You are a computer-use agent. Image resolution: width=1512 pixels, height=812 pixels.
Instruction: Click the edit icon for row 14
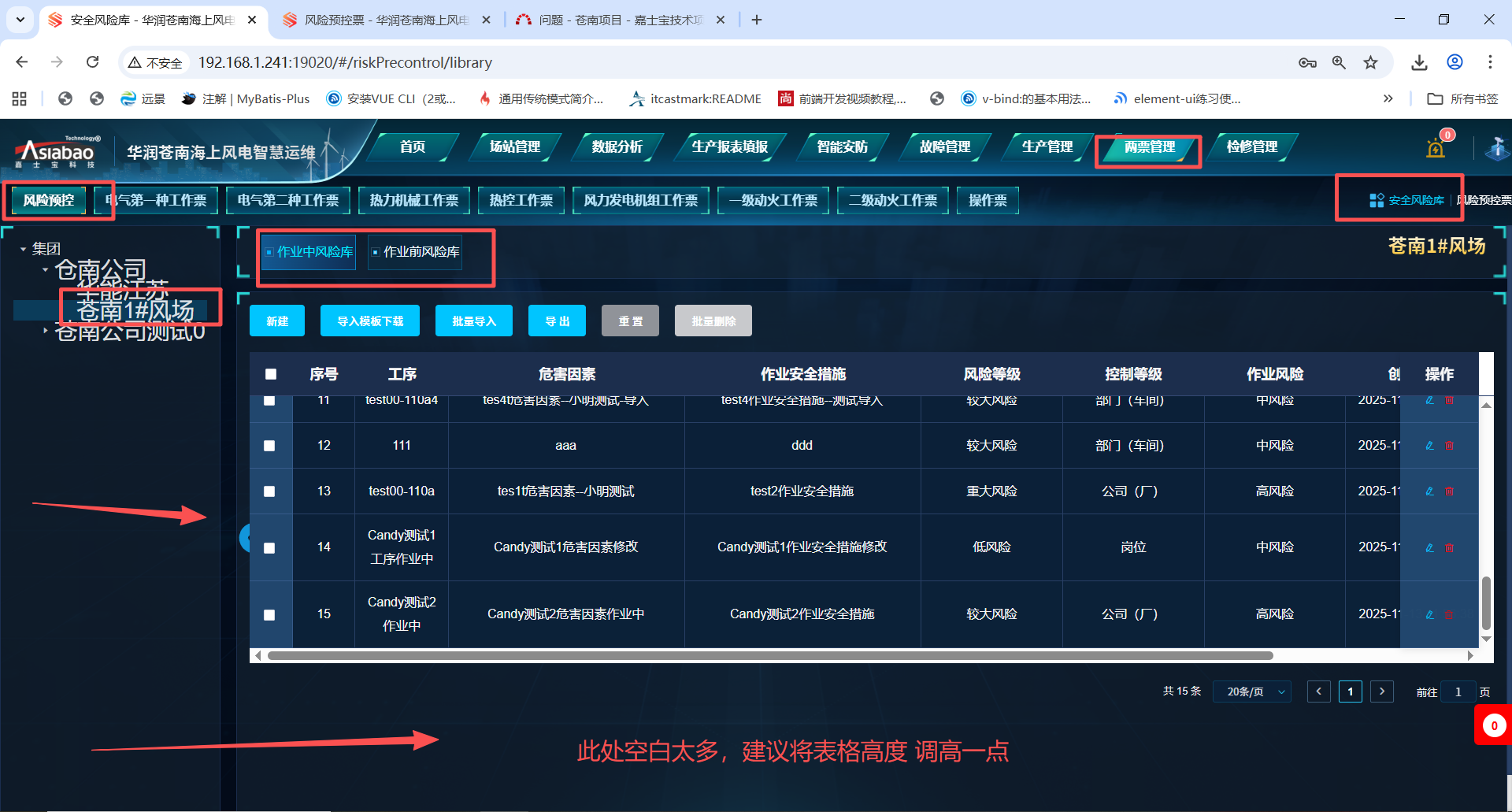pos(1429,548)
